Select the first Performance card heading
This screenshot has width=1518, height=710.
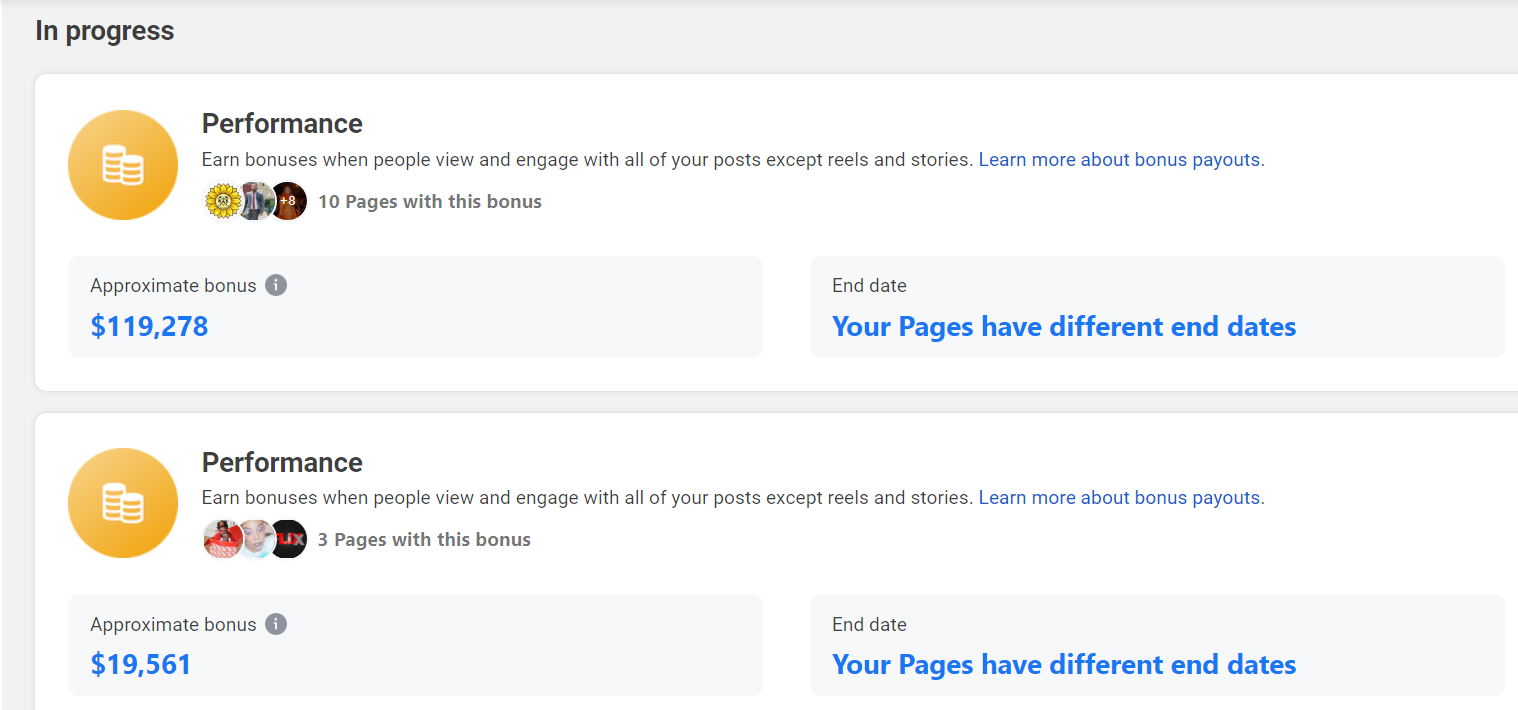click(x=282, y=124)
